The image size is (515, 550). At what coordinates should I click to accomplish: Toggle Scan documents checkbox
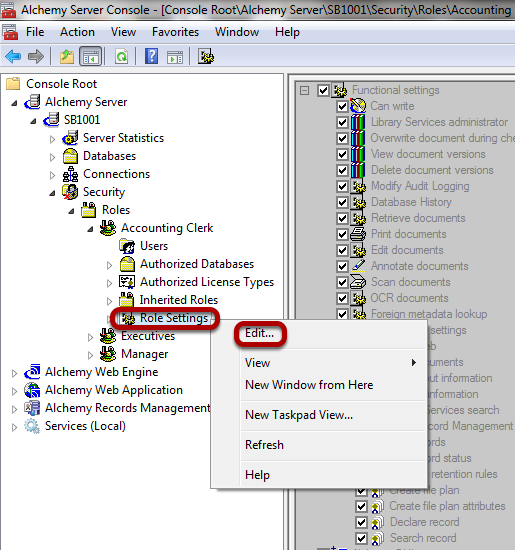click(x=342, y=282)
